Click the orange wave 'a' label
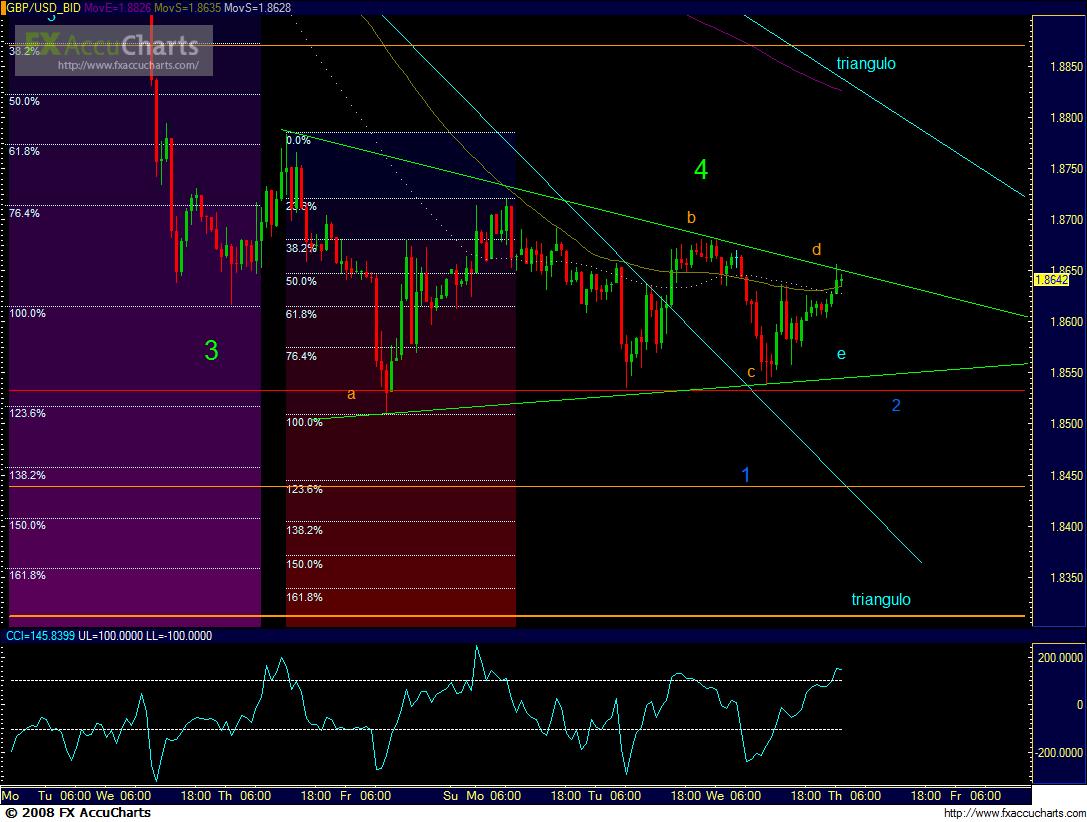 [351, 394]
